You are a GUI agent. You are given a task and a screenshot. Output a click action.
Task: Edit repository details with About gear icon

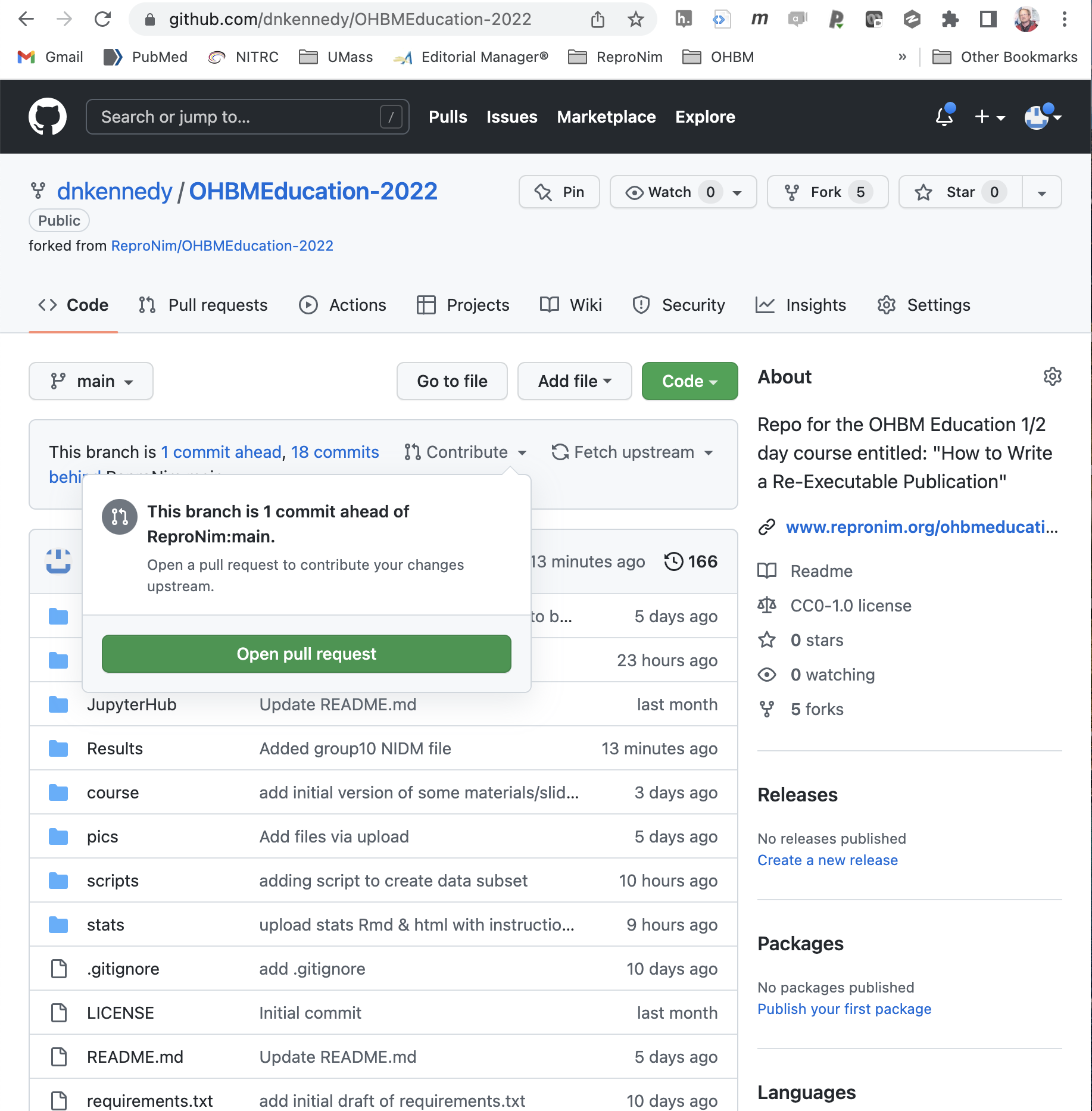coord(1052,376)
